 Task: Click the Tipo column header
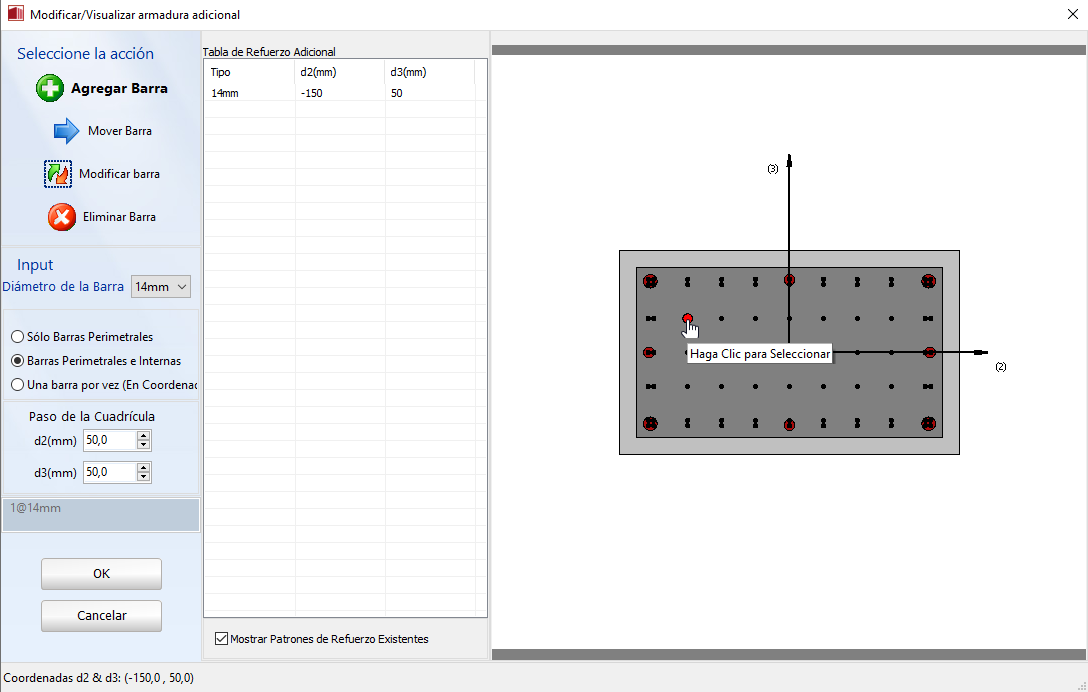[249, 72]
